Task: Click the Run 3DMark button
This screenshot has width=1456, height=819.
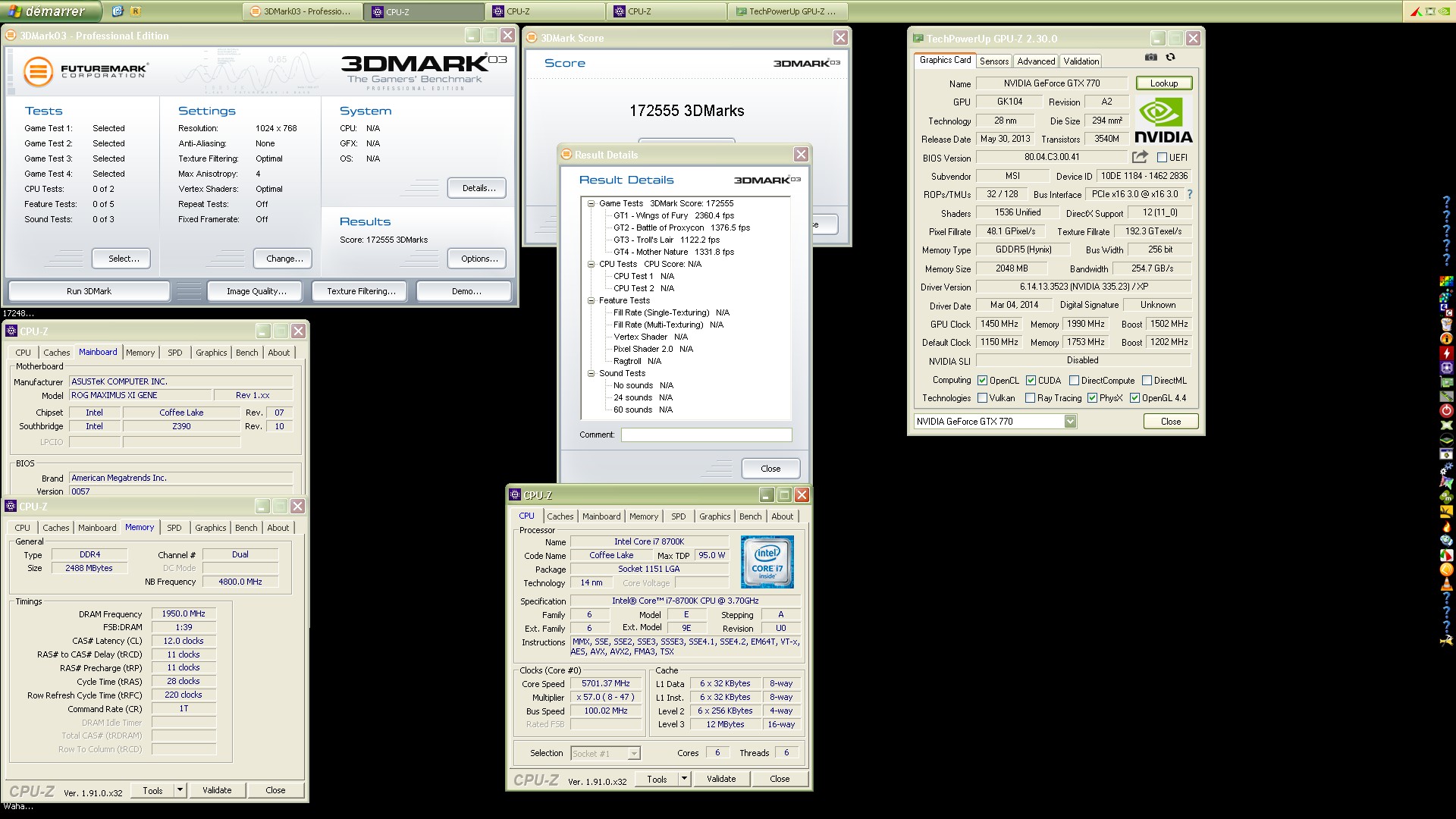Action: [x=89, y=291]
